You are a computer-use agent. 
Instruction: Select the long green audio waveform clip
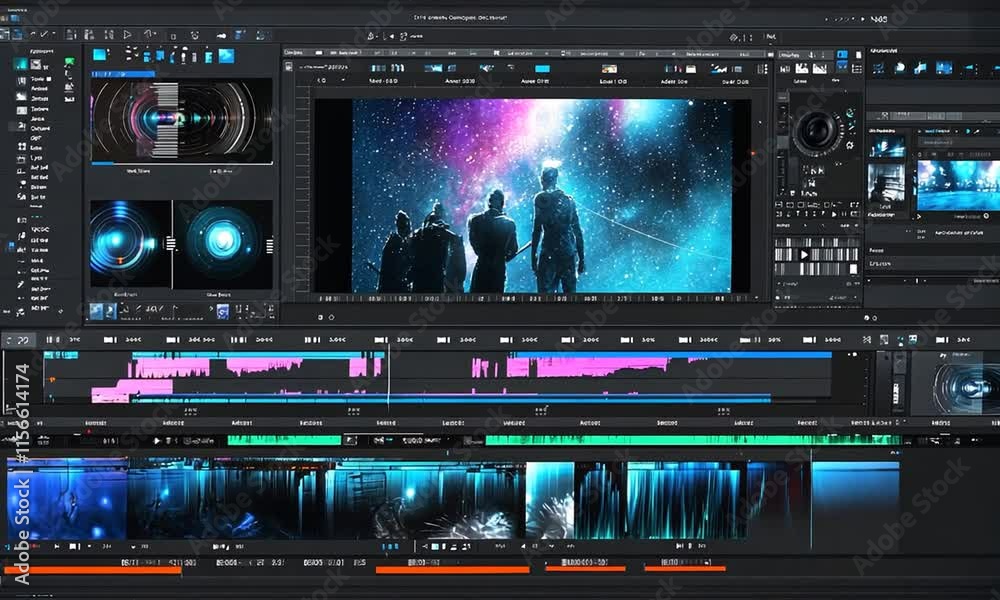693,440
